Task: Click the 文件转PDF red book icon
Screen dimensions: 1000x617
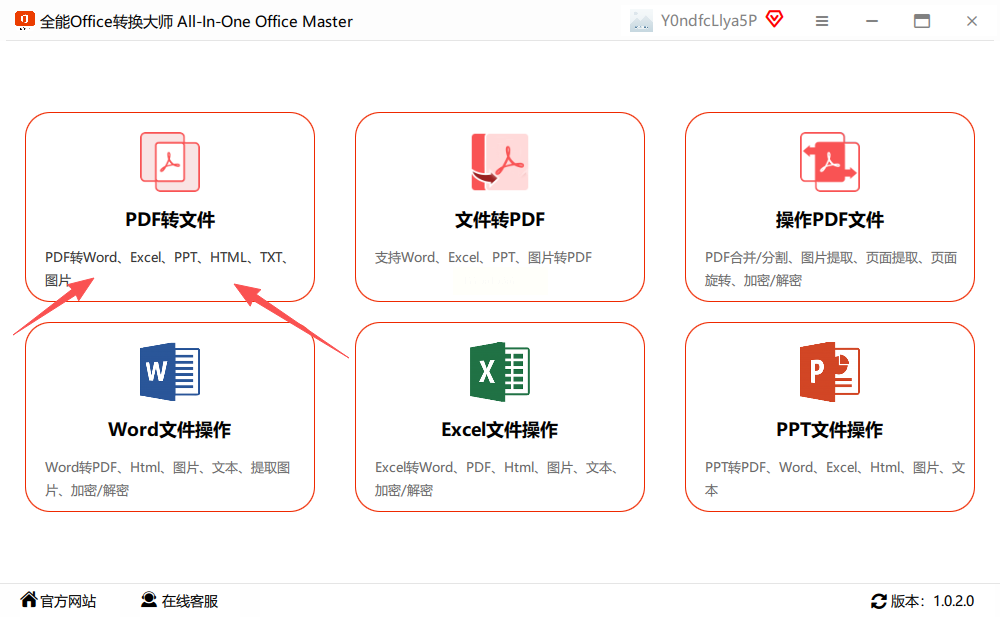Action: 499,162
